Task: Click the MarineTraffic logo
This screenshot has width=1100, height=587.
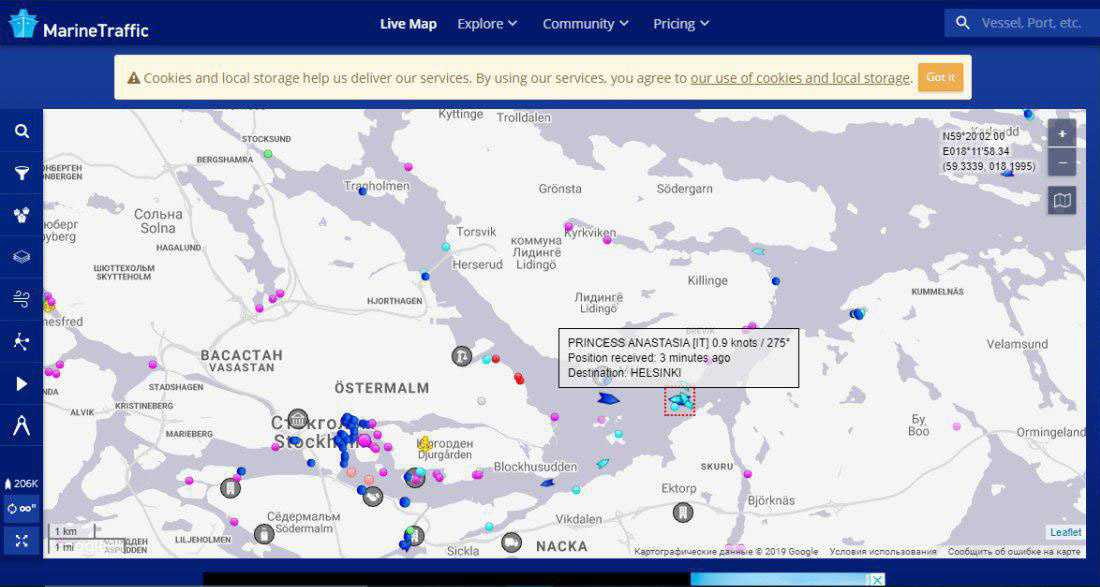Action: coord(79,24)
